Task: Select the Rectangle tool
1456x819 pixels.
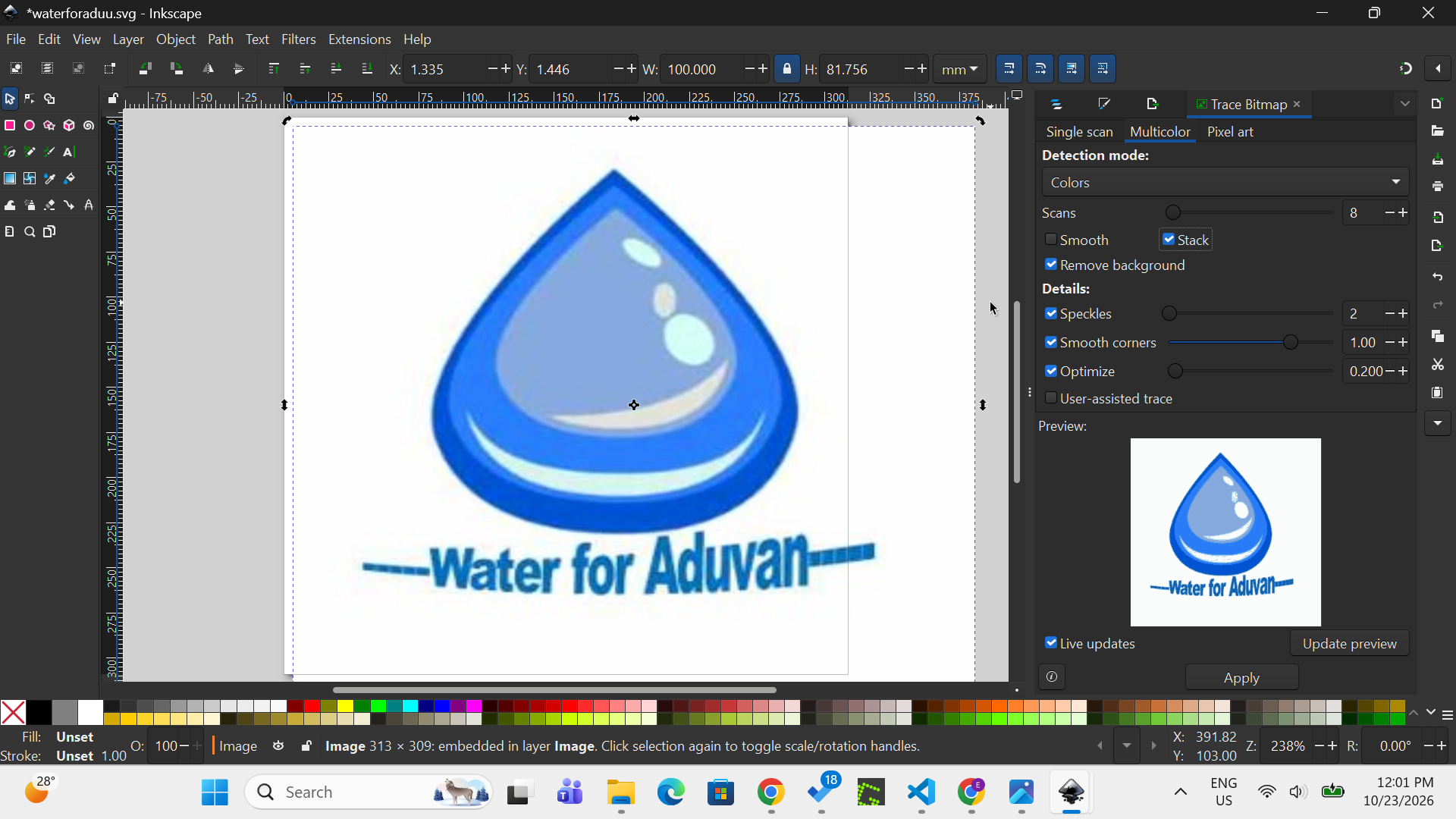Action: (x=10, y=126)
